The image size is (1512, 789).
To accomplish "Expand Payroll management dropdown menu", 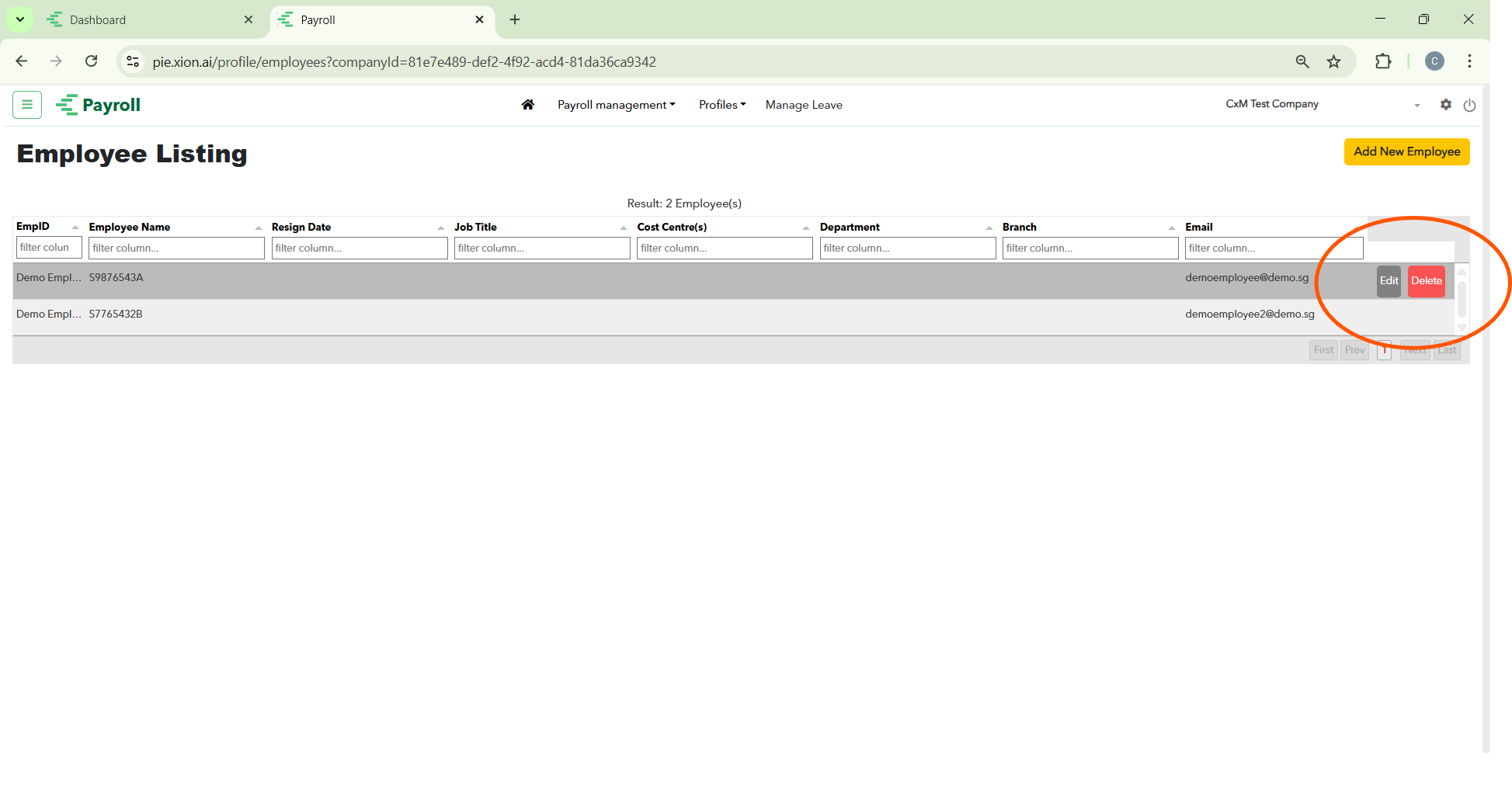I will [616, 105].
